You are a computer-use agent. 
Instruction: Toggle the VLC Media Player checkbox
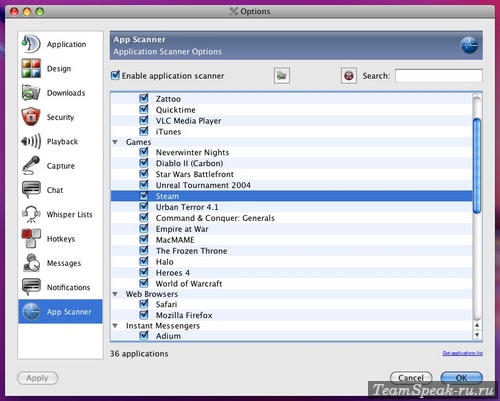(x=144, y=120)
